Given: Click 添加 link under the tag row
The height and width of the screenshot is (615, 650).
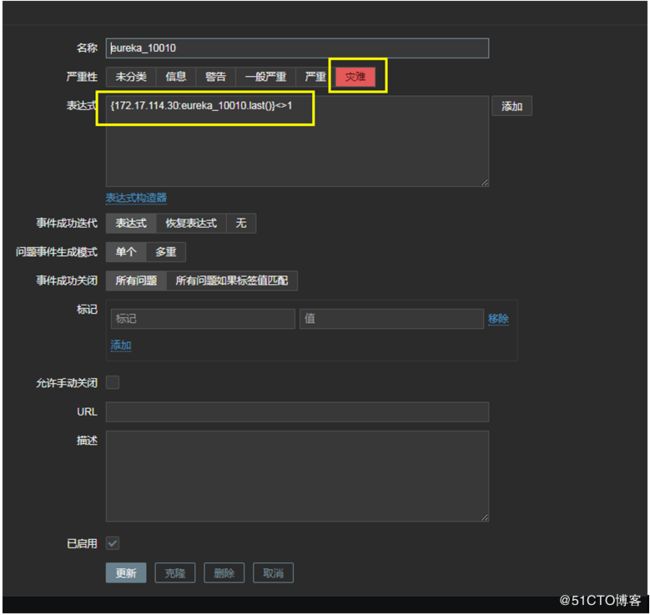Looking at the screenshot, I should [121, 345].
